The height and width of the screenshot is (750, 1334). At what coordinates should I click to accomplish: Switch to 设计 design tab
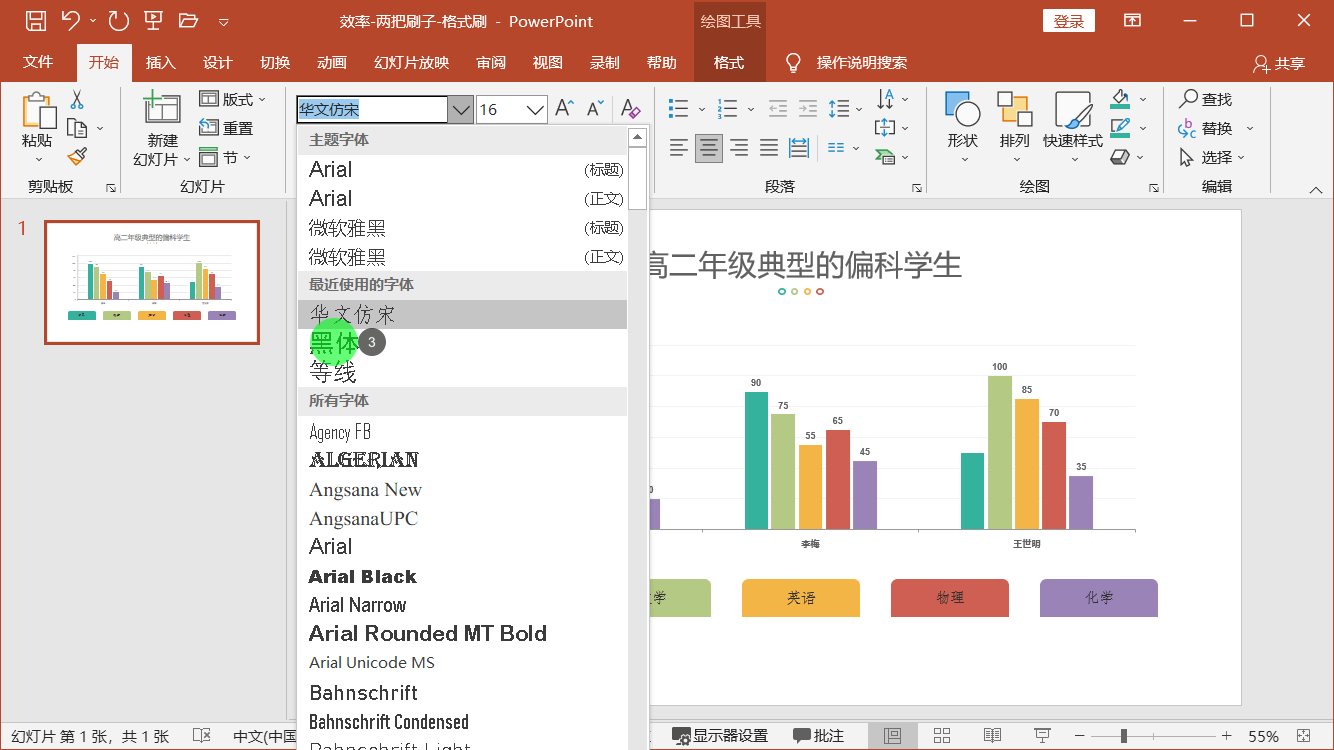tap(217, 62)
